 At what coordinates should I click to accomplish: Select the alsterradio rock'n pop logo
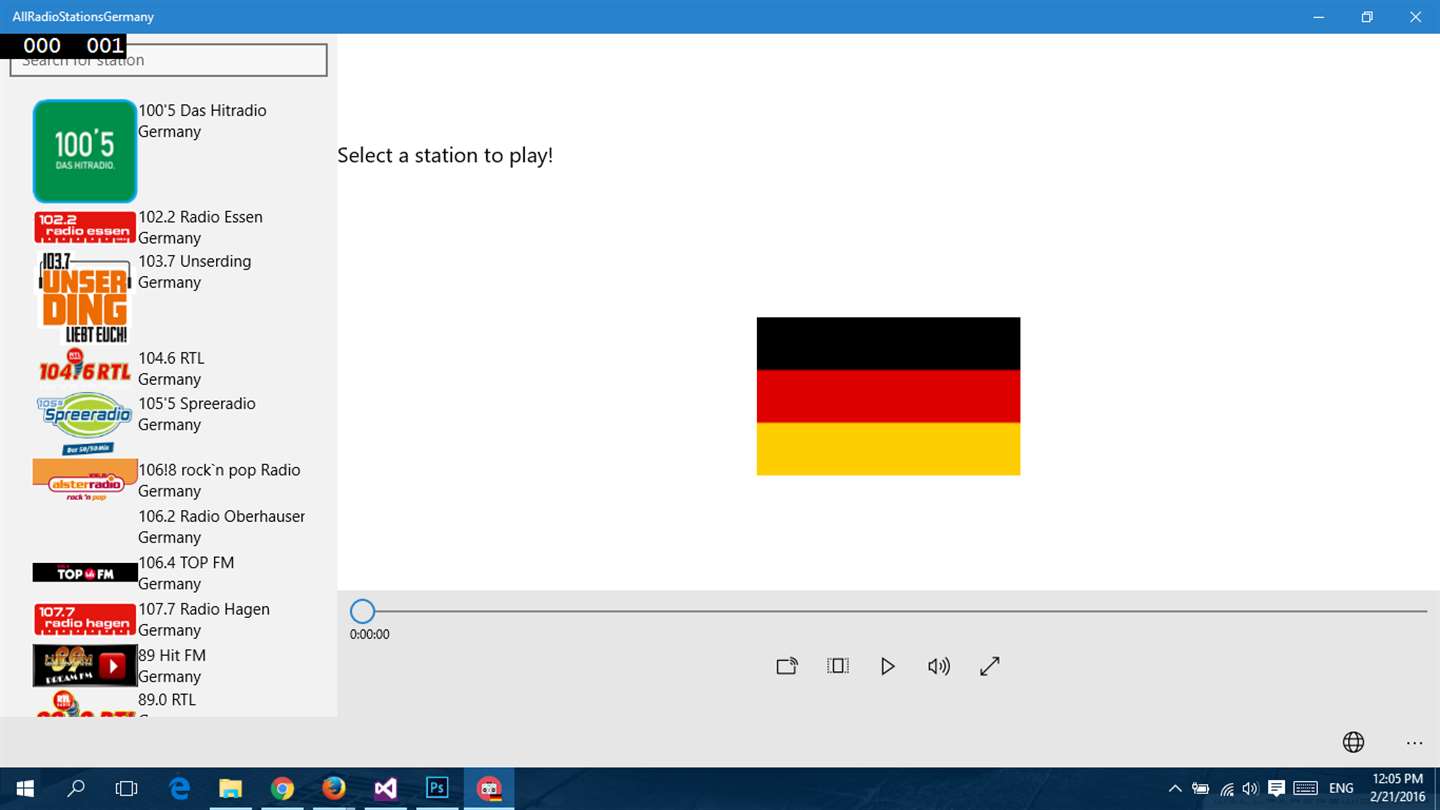pyautogui.click(x=85, y=481)
